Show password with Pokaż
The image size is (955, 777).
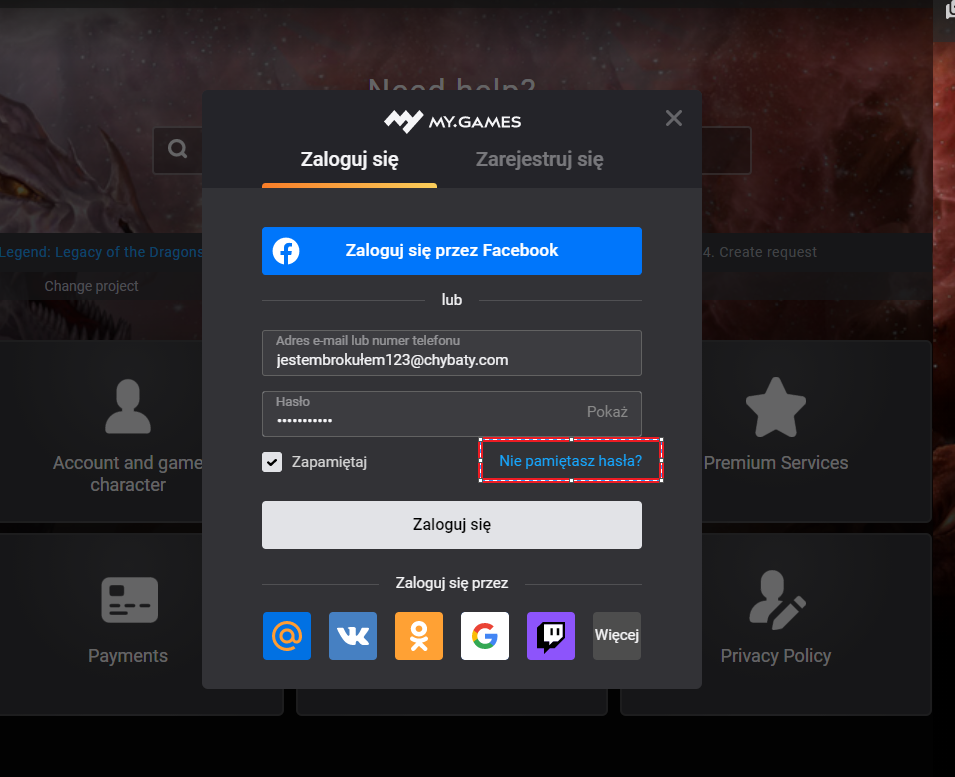point(607,412)
